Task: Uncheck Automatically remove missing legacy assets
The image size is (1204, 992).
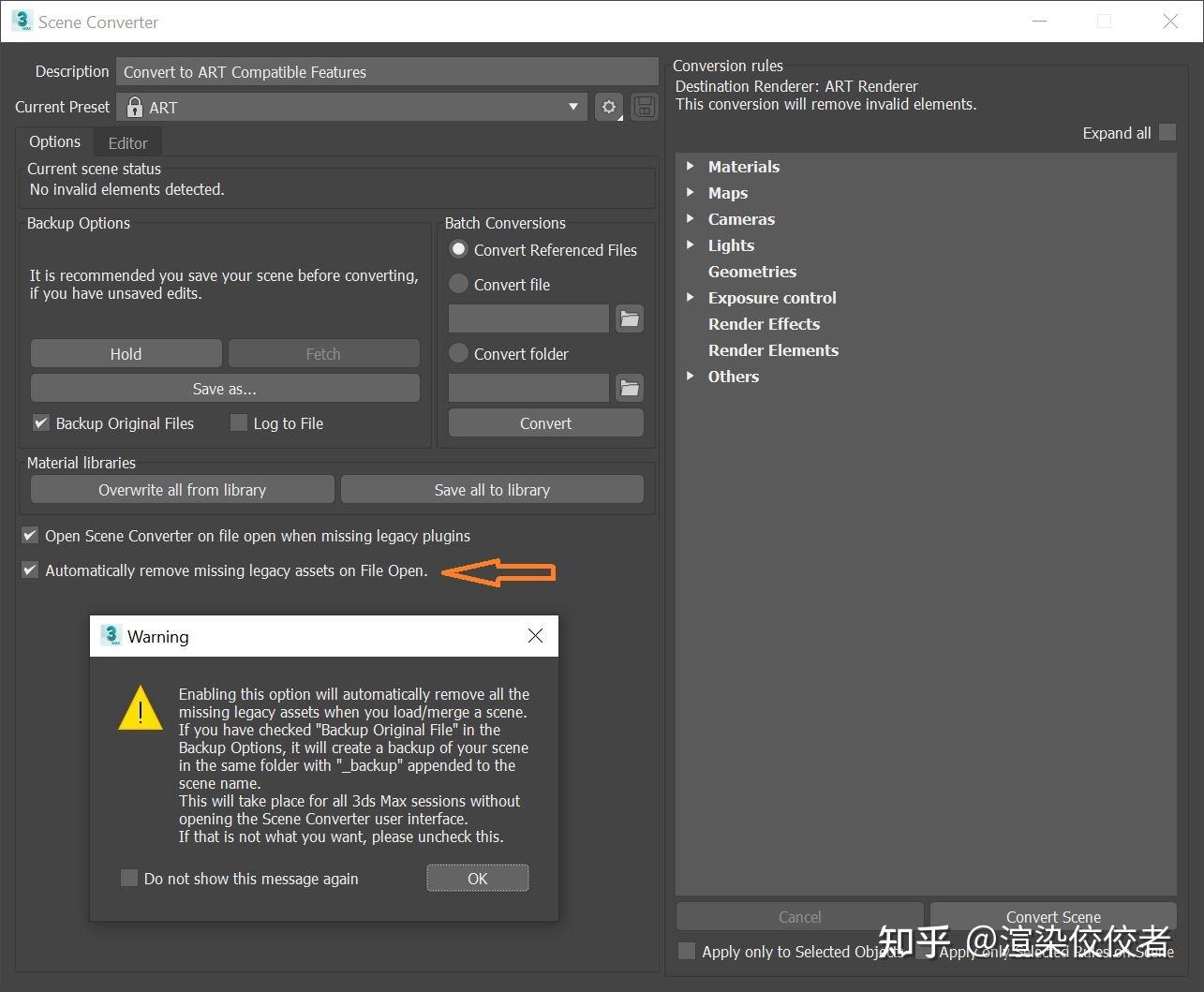Action: click(x=30, y=570)
